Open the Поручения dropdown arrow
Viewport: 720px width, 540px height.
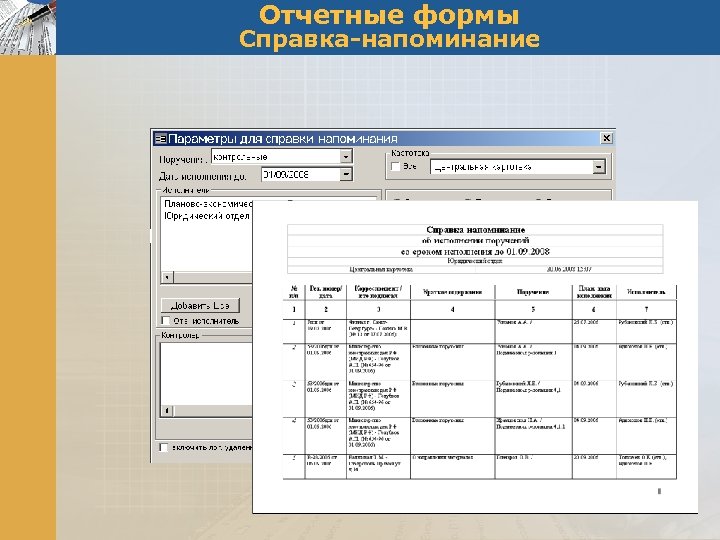point(346,157)
